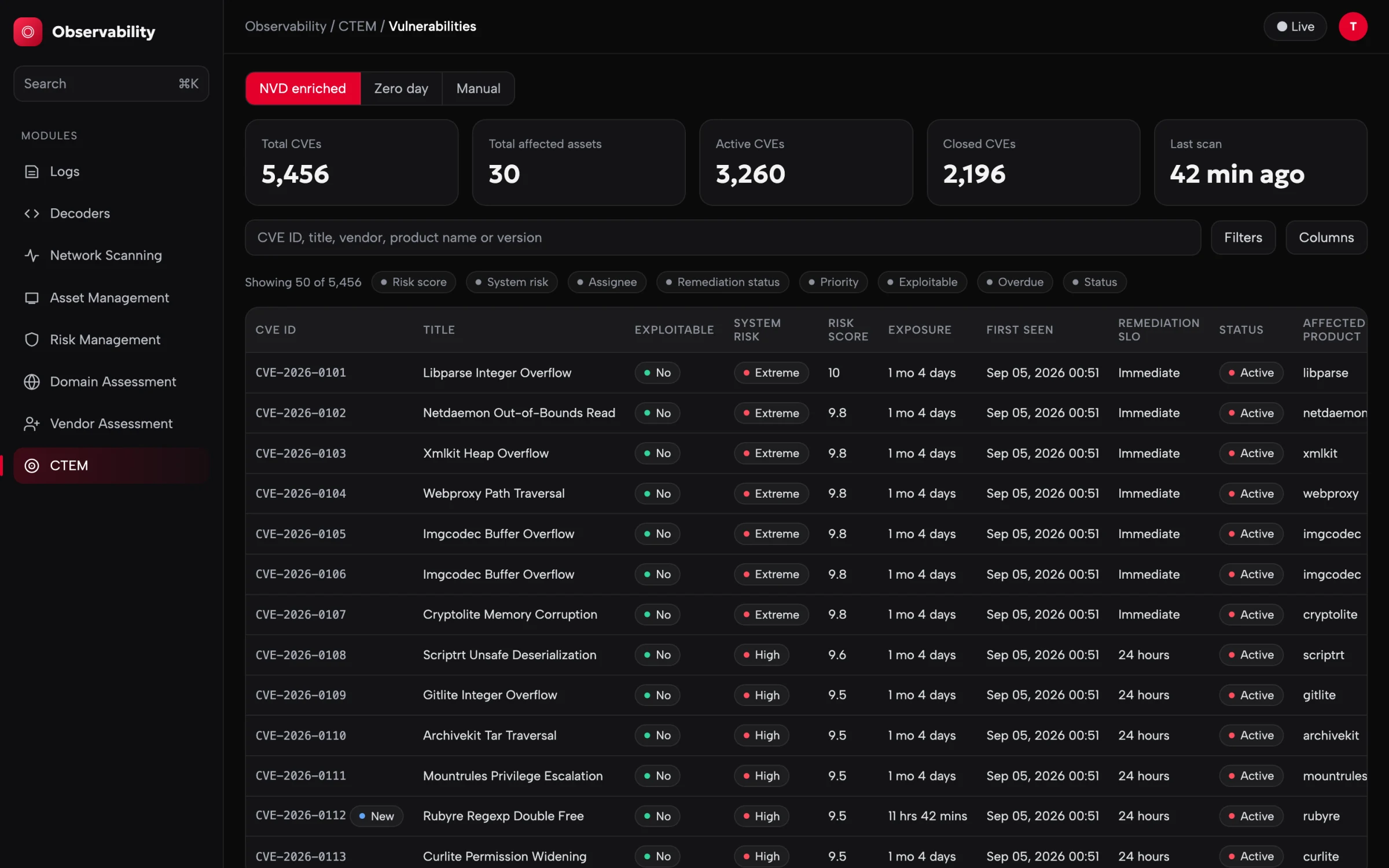Toggle the Status filter chip
Image resolution: width=1389 pixels, height=868 pixels.
coord(1094,282)
